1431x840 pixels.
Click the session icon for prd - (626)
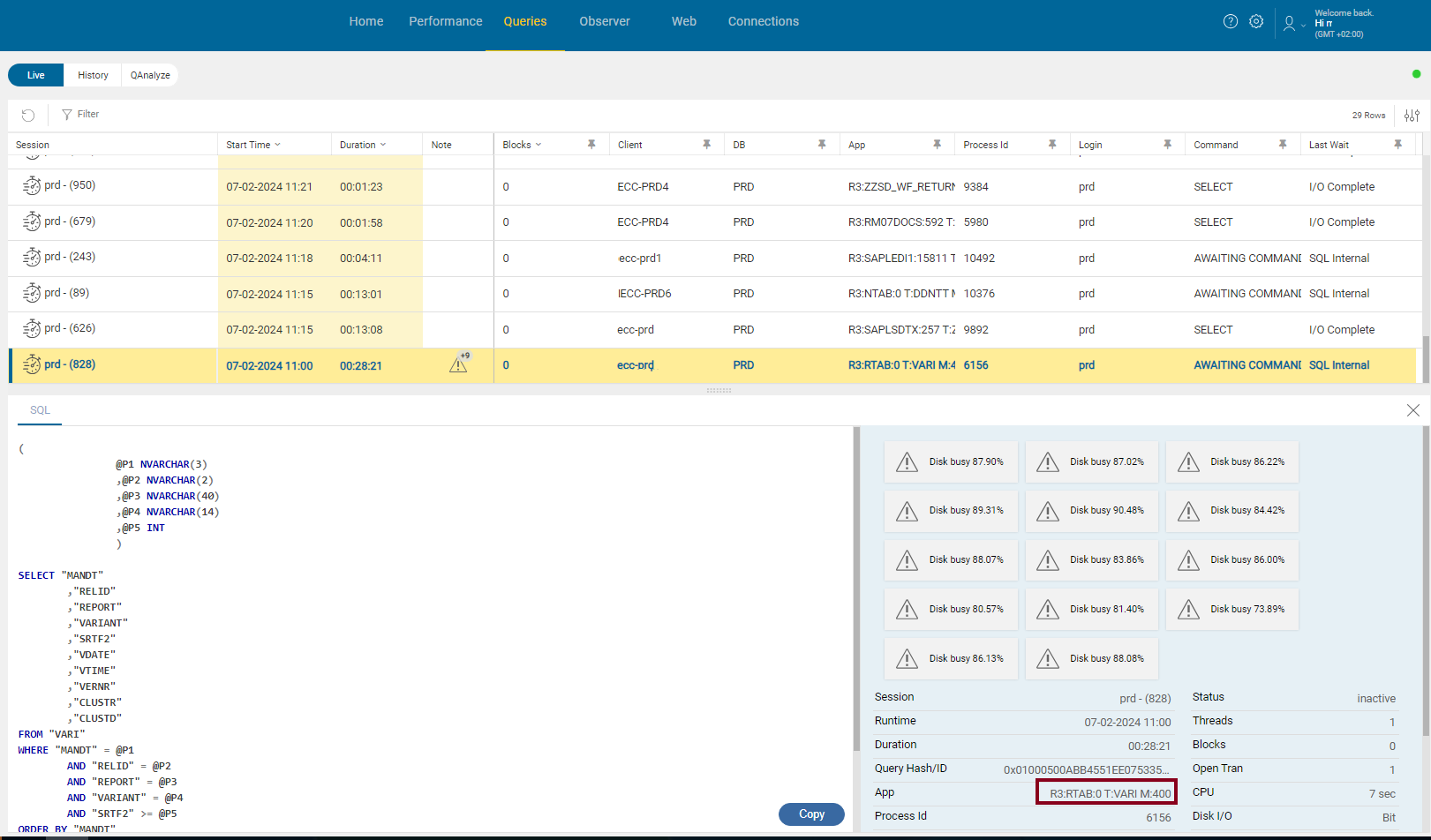pyautogui.click(x=32, y=328)
